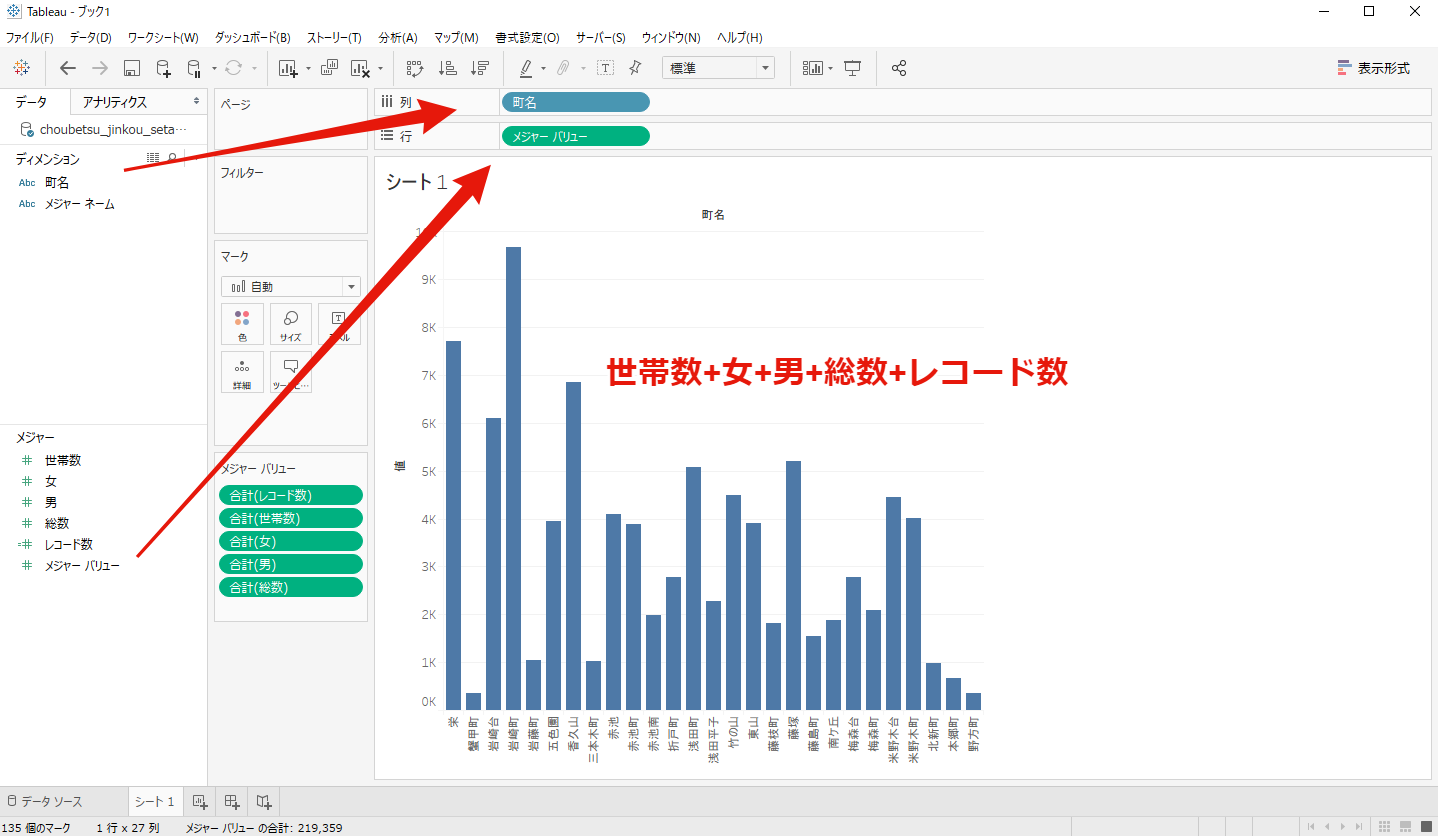Click the refresh data circular arrows icon
Viewport: 1438px width, 836px height.
click(234, 68)
